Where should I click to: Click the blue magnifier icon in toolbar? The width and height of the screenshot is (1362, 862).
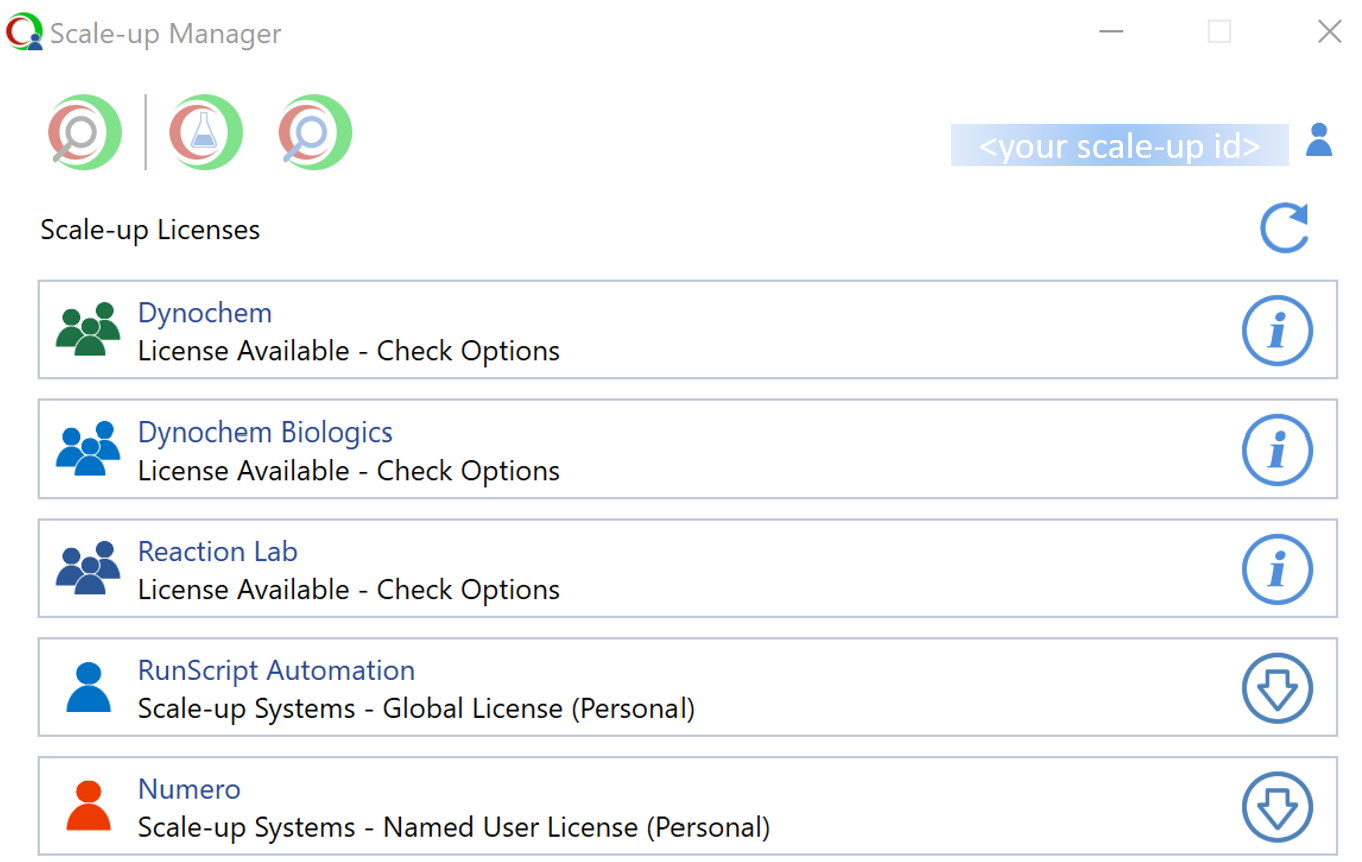pyautogui.click(x=315, y=133)
